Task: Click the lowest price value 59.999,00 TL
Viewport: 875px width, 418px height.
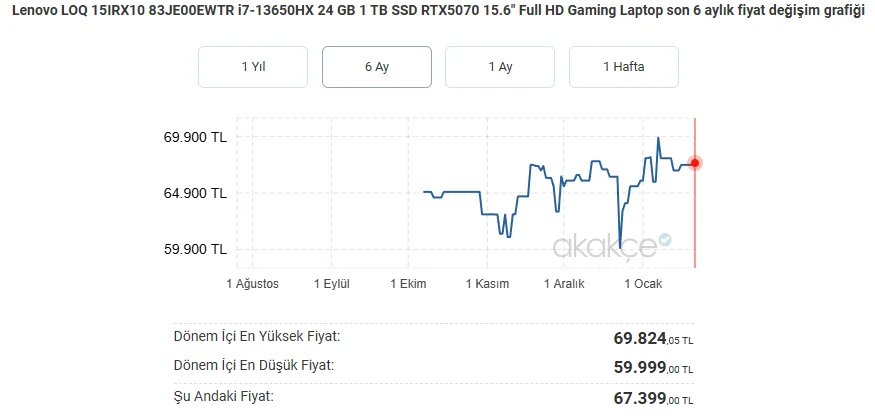Action: [653, 368]
